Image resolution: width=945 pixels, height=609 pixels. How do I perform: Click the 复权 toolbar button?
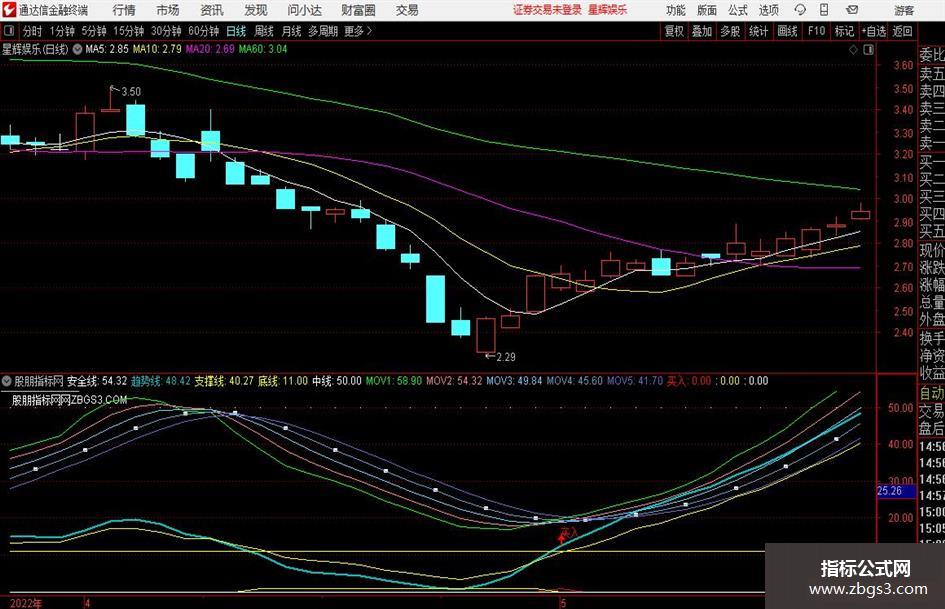point(674,31)
